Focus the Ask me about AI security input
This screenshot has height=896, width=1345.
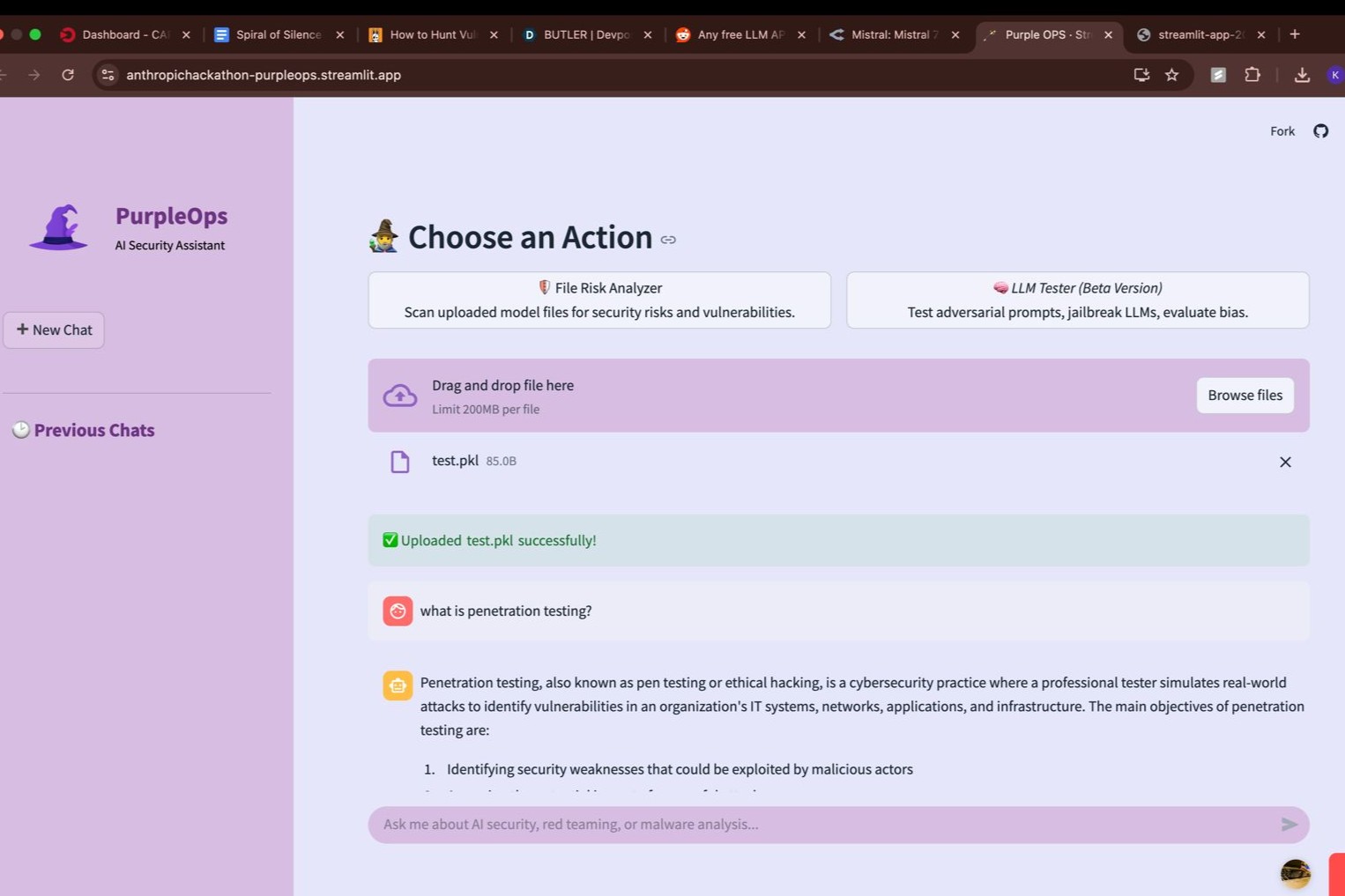coord(824,825)
